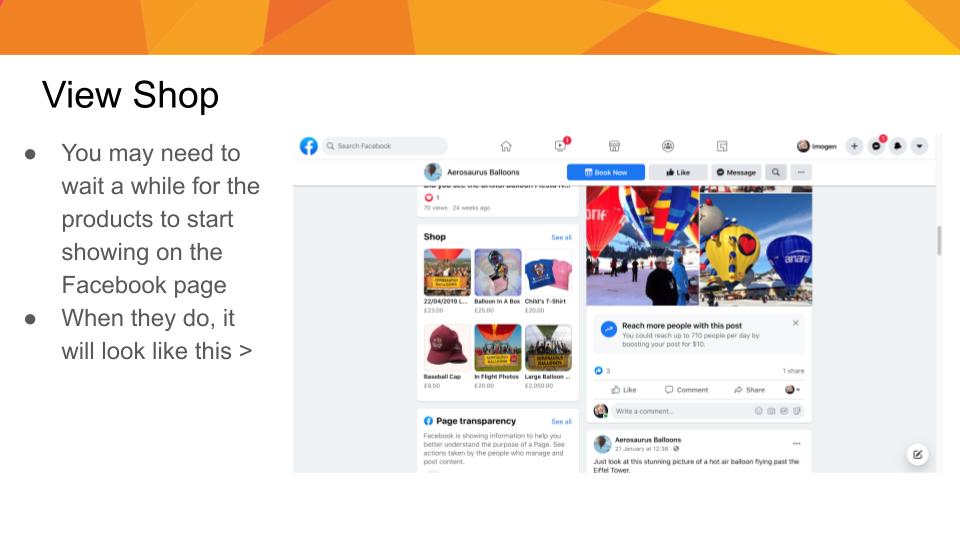
Task: Open the three-dot menu beside Message button
Action: click(801, 173)
